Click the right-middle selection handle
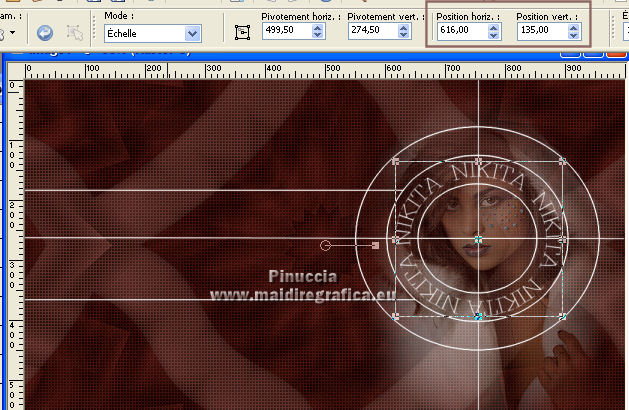629x410 pixels. tap(562, 240)
